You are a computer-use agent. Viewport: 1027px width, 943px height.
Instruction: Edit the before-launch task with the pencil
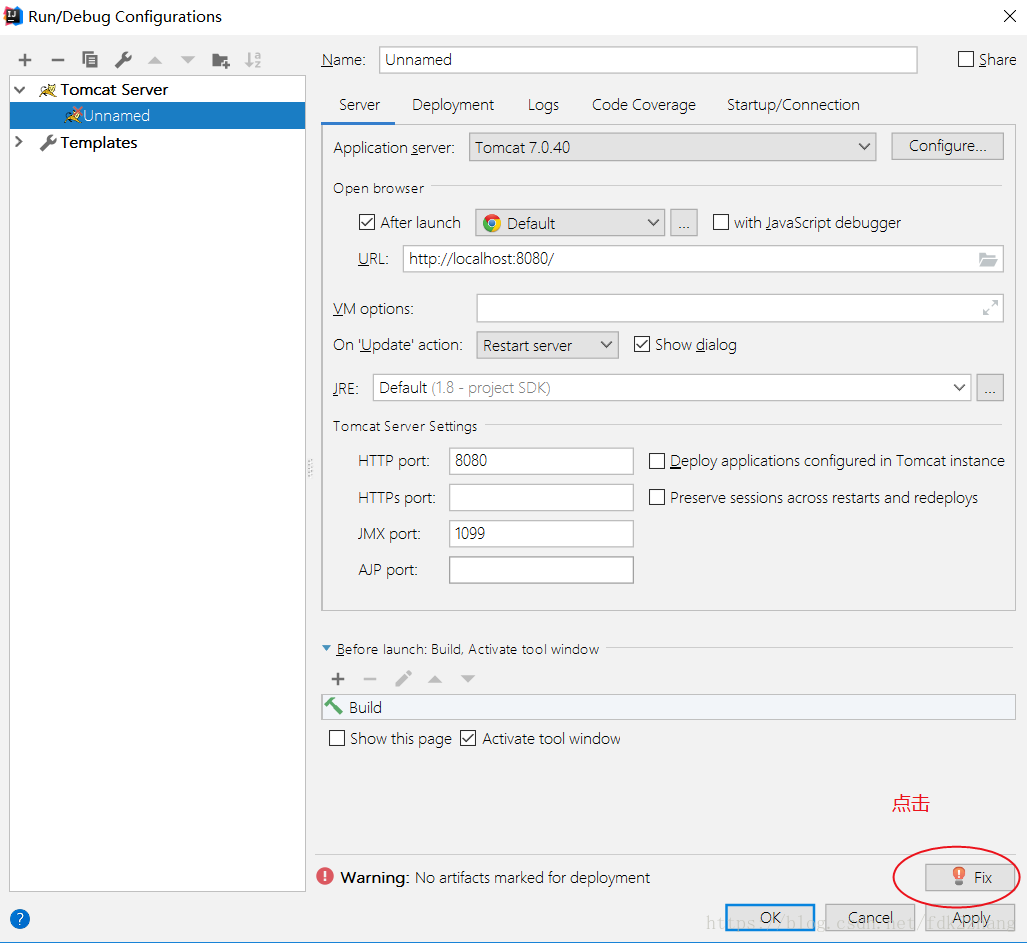tap(403, 678)
